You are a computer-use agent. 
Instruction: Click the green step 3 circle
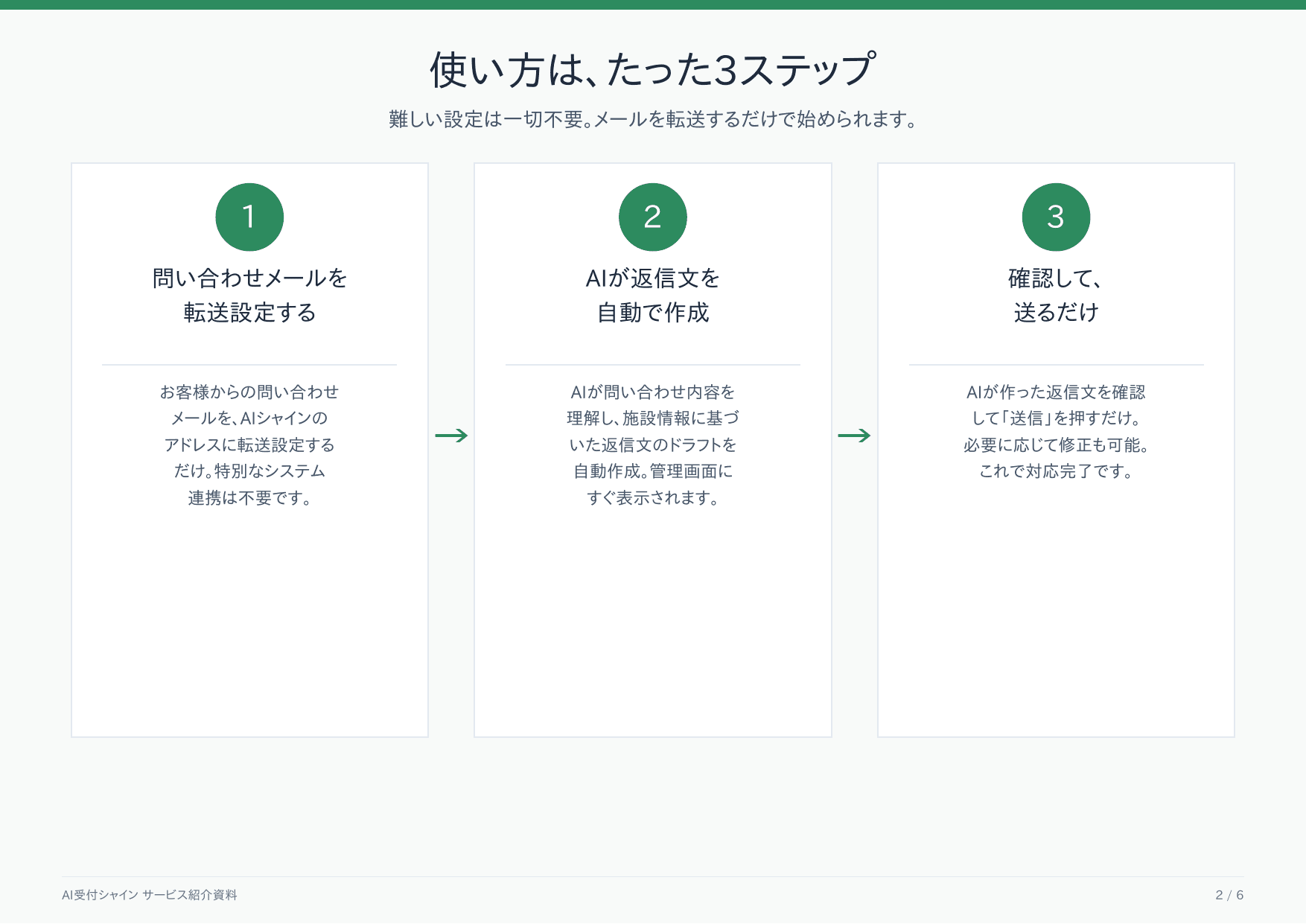pos(1056,217)
